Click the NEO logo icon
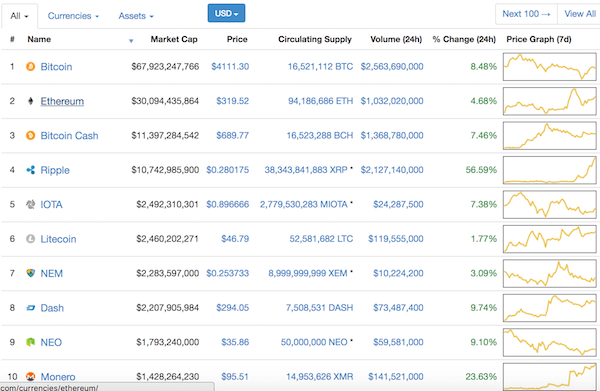Viewport: 600px width, 391px height. (x=31, y=342)
